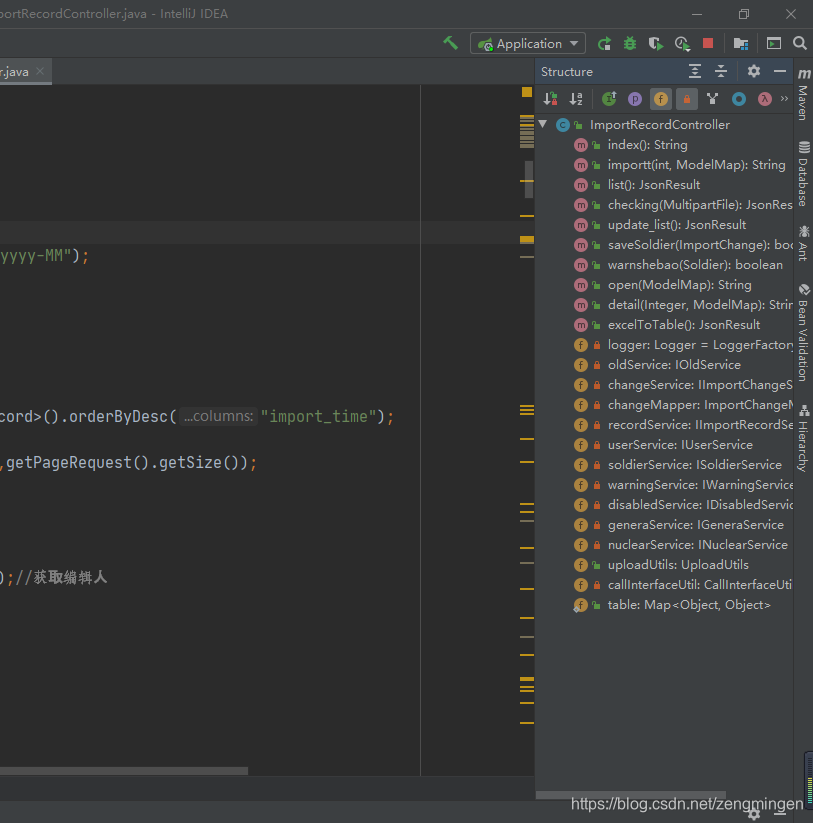Click the Build project hammer icon
Viewport: 813px width, 823px height.
click(x=450, y=43)
